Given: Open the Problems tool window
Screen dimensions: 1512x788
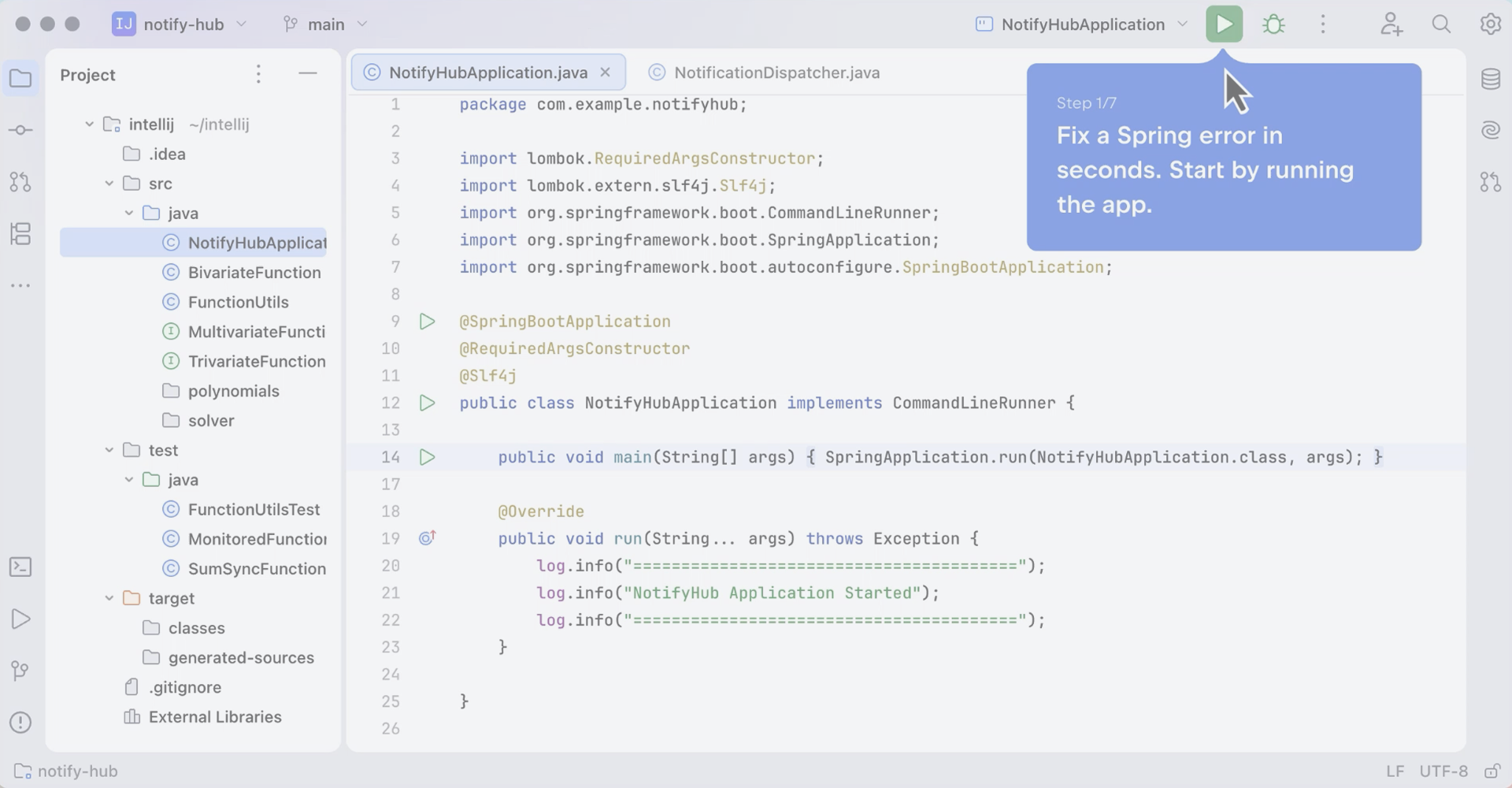Looking at the screenshot, I should [x=20, y=723].
